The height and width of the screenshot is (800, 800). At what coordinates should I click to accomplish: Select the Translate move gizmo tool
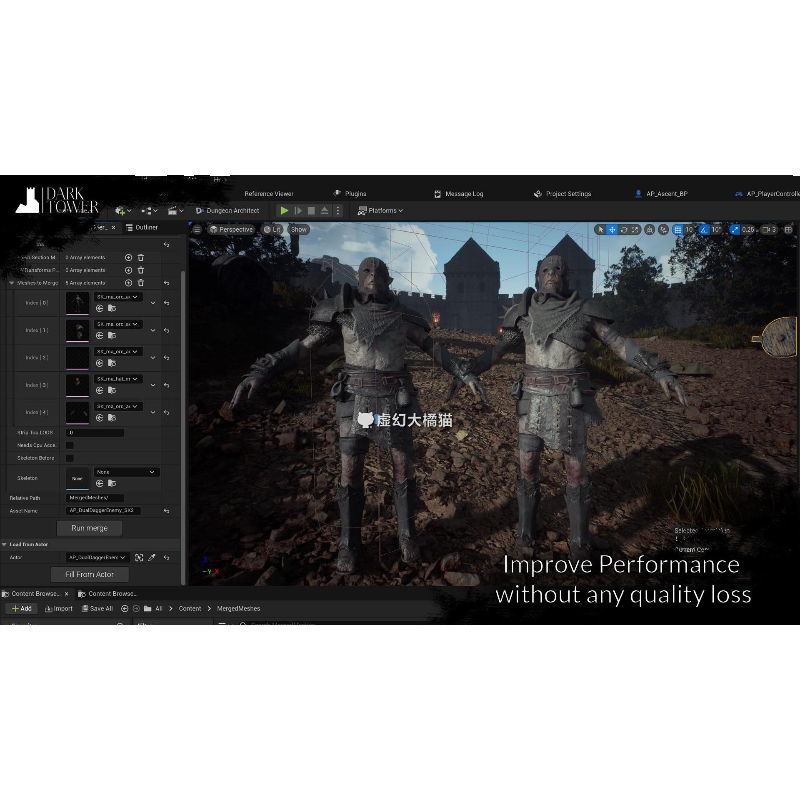tap(612, 230)
